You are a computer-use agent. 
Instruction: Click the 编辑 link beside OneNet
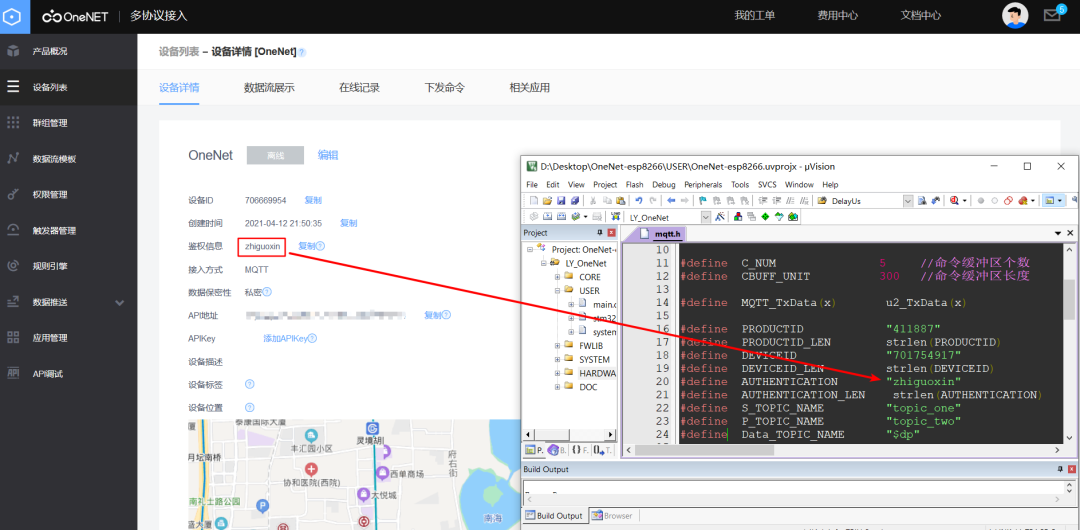pyautogui.click(x=328, y=155)
